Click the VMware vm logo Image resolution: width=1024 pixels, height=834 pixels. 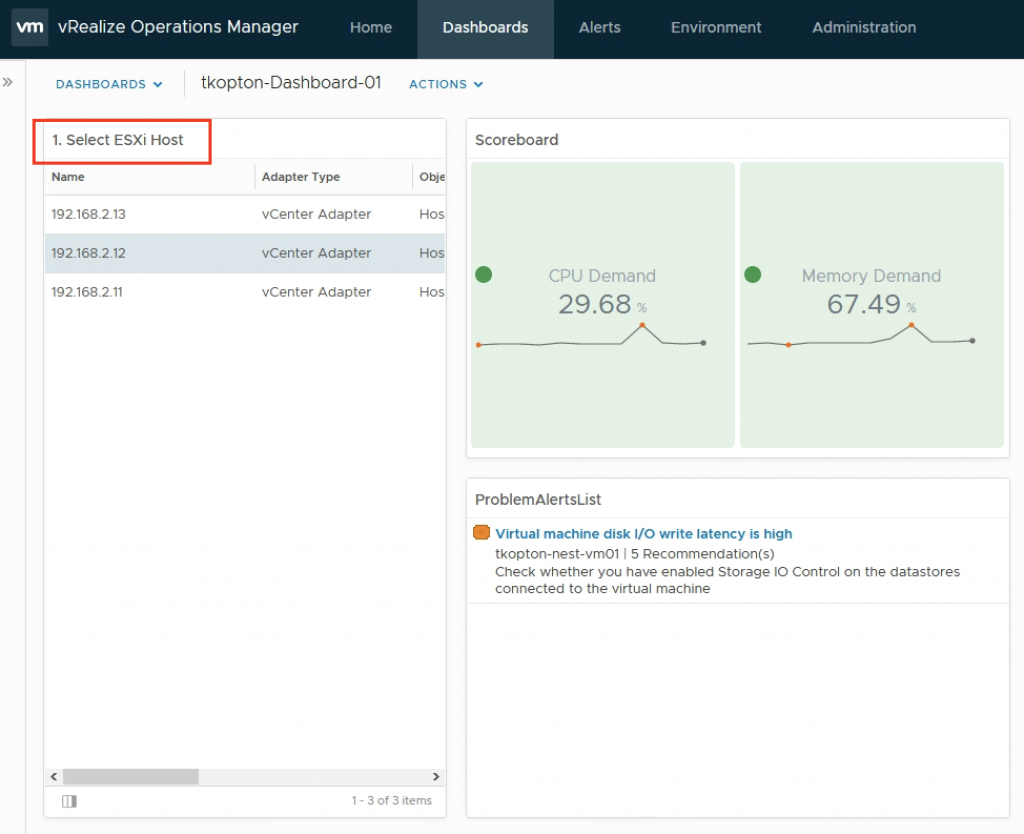(x=29, y=27)
